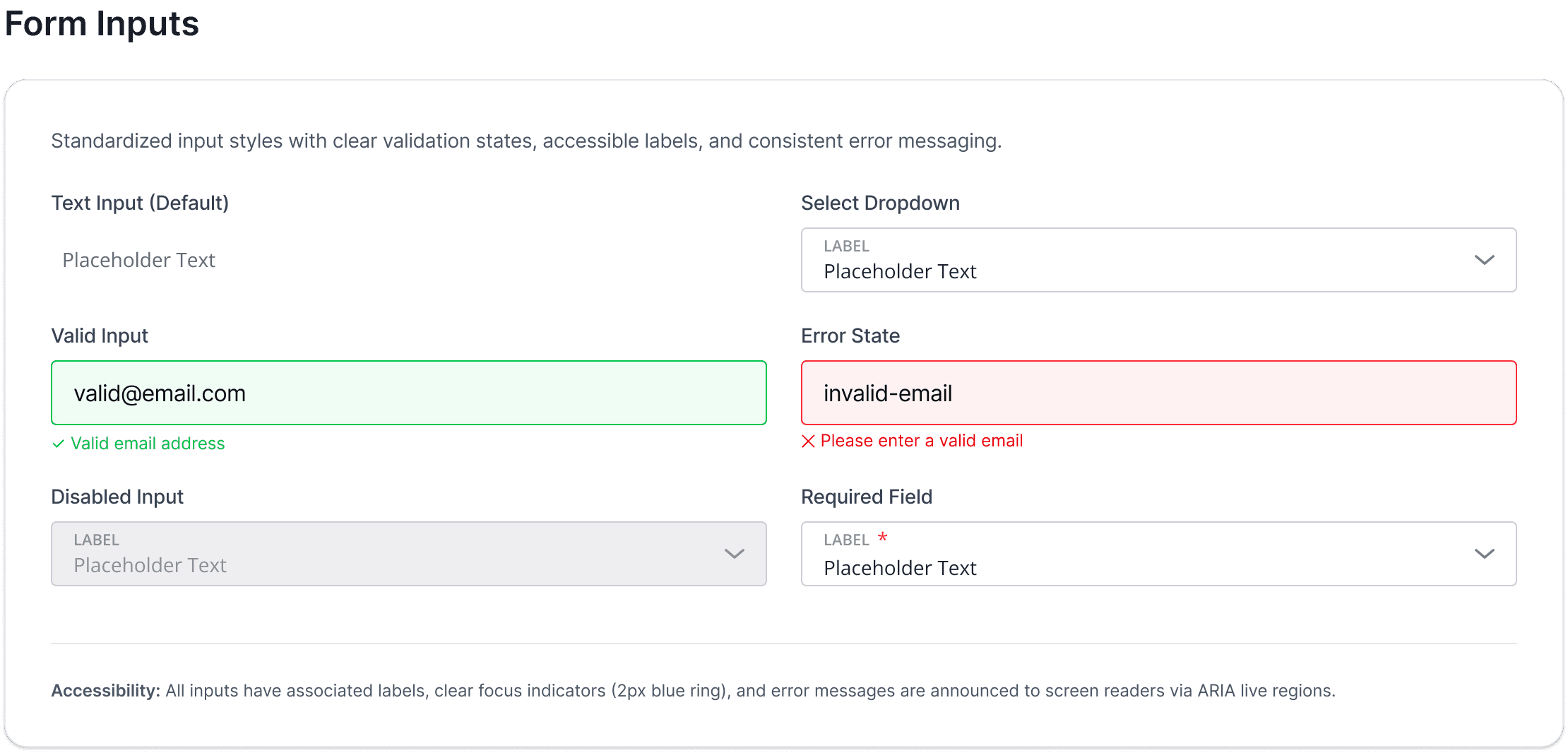Click the red X error icon
Image resolution: width=1568 pixels, height=753 pixels.
pos(808,441)
